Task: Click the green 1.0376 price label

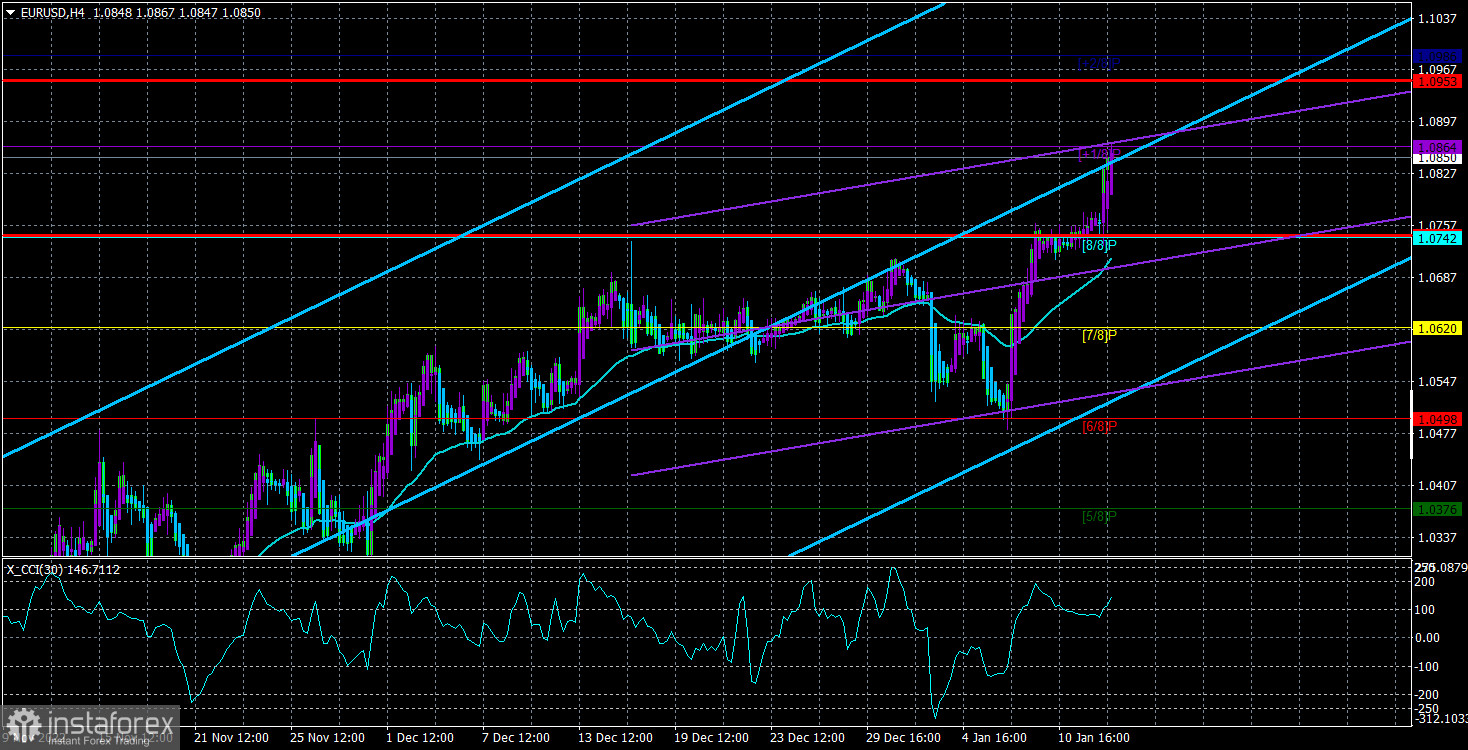Action: click(x=1438, y=509)
